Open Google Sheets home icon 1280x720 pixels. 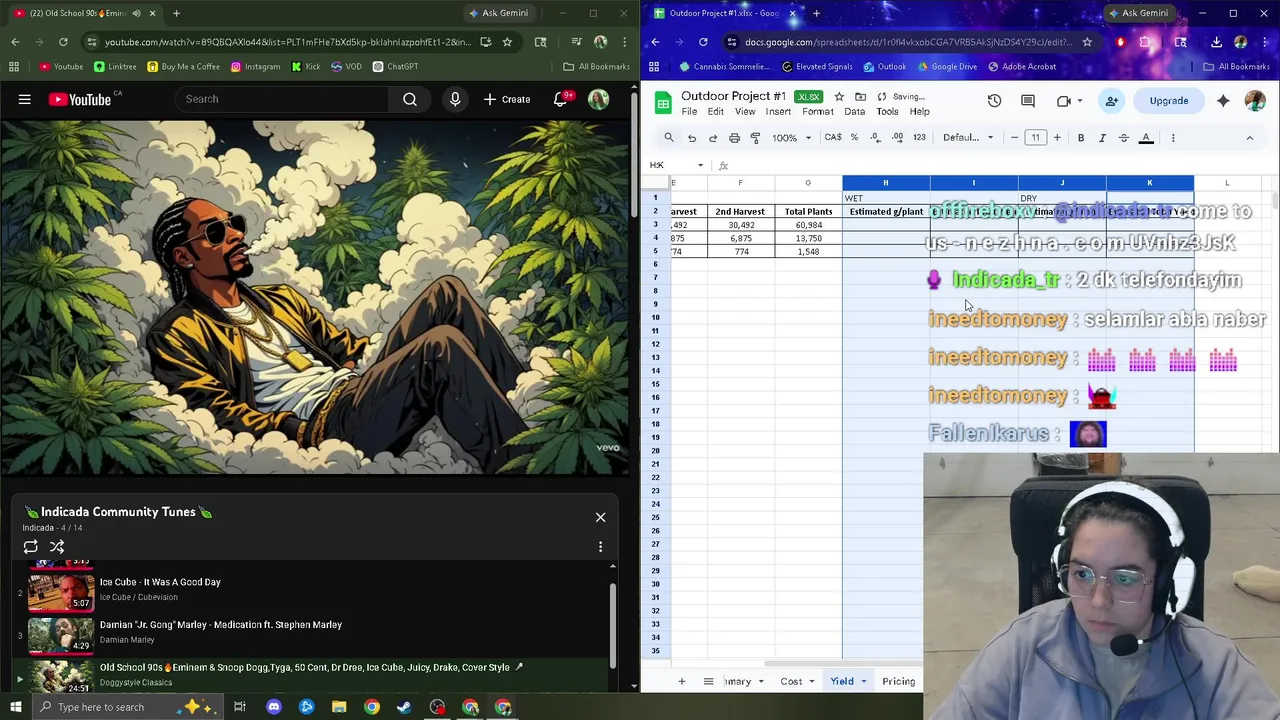tap(663, 103)
